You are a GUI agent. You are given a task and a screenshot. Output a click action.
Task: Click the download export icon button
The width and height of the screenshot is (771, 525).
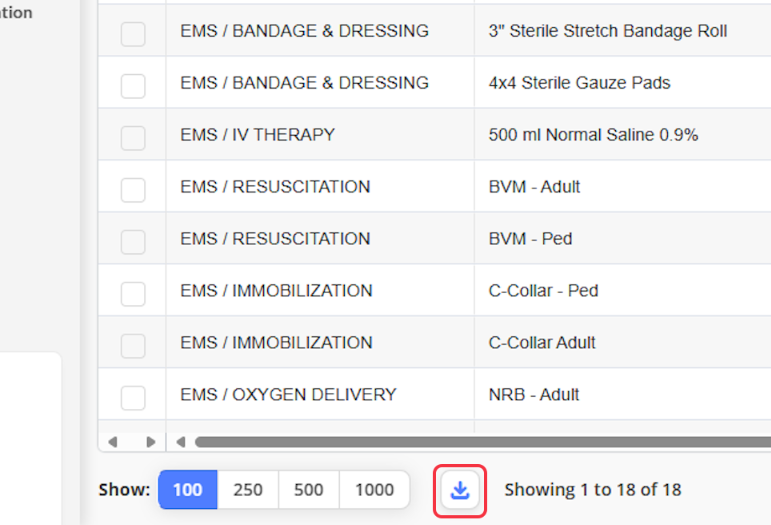[460, 490]
